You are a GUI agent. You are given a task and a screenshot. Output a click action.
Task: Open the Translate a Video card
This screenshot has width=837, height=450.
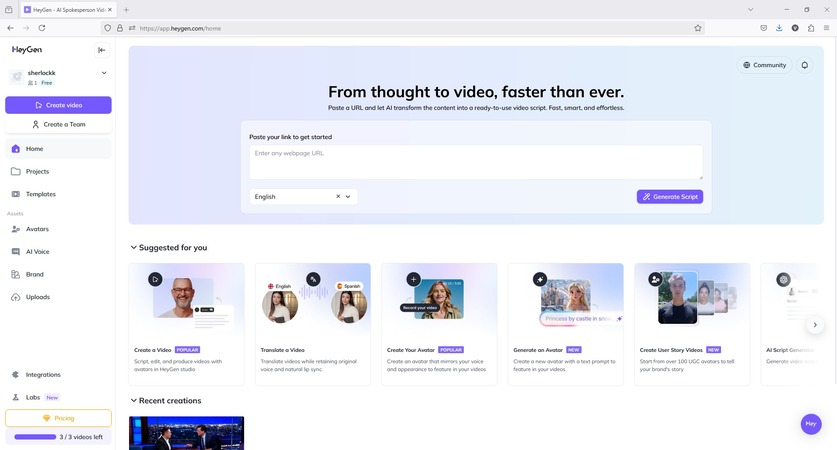(313, 324)
